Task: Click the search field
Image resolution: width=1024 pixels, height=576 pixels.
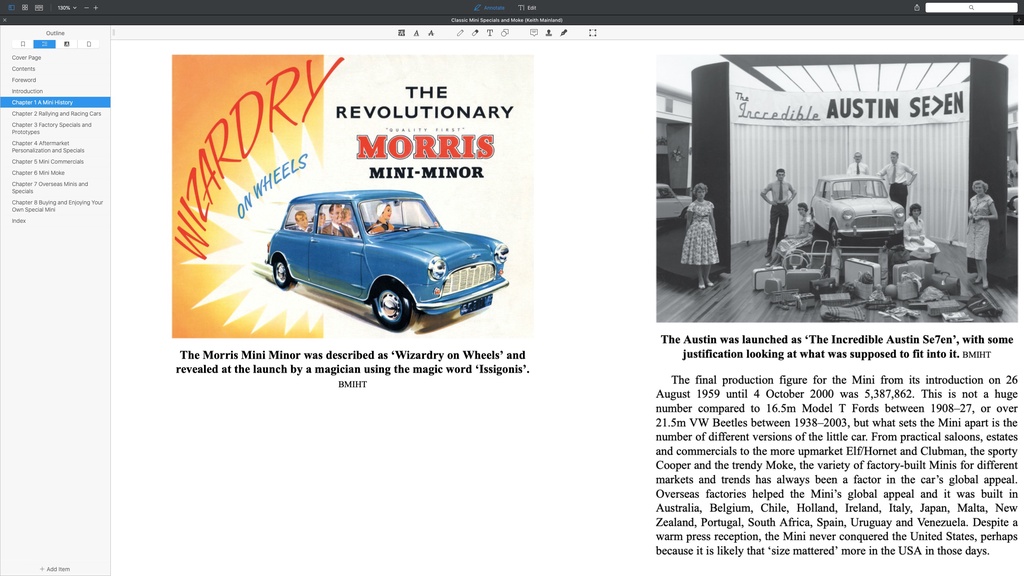Action: pyautogui.click(x=970, y=7)
